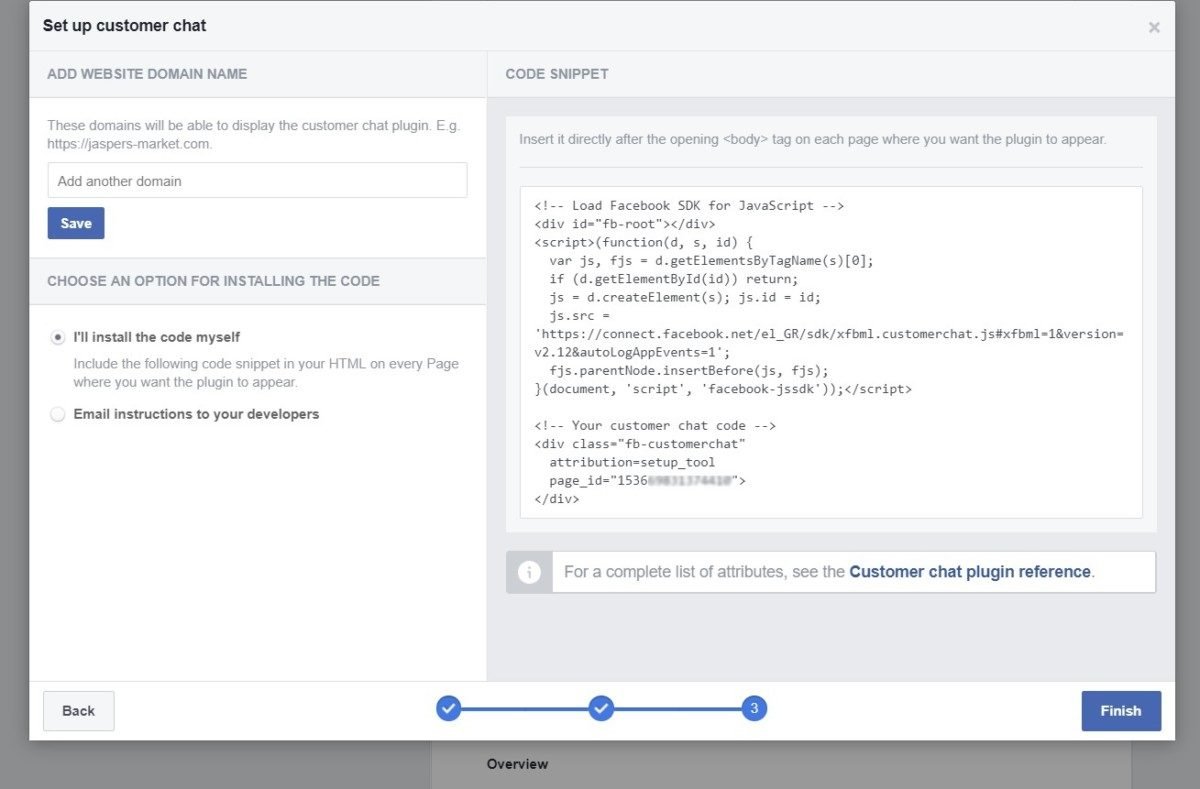Finish the customer chat setup
The height and width of the screenshot is (789, 1200).
1121,711
